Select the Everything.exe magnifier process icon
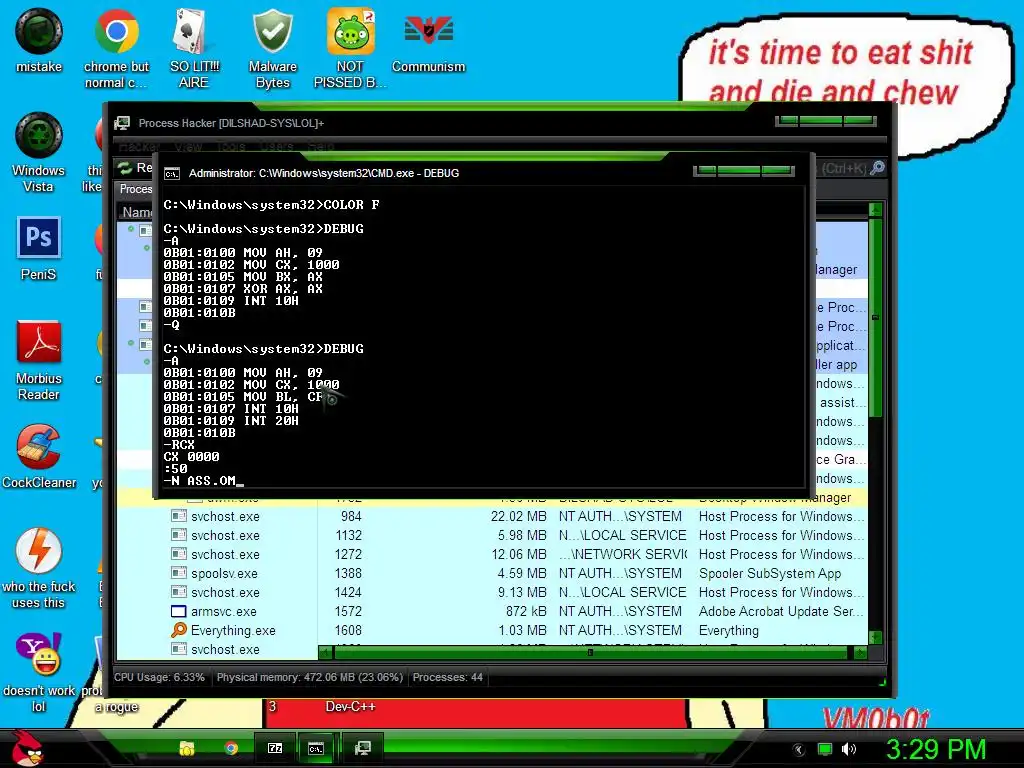This screenshot has height=768, width=1024. (x=178, y=630)
